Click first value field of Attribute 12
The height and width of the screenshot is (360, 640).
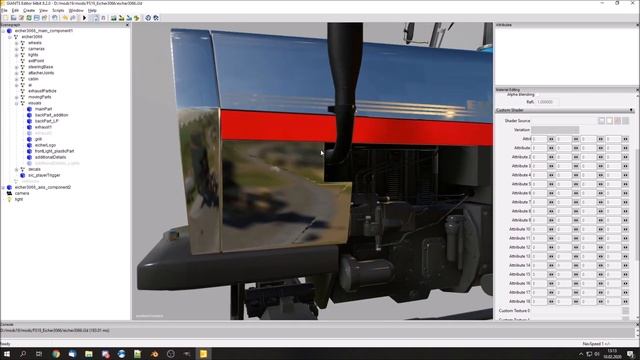click(539, 247)
